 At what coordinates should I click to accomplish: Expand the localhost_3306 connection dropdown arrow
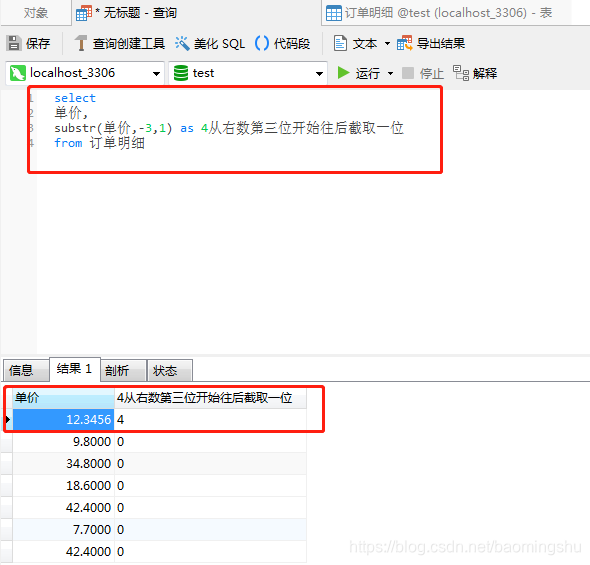pos(156,74)
